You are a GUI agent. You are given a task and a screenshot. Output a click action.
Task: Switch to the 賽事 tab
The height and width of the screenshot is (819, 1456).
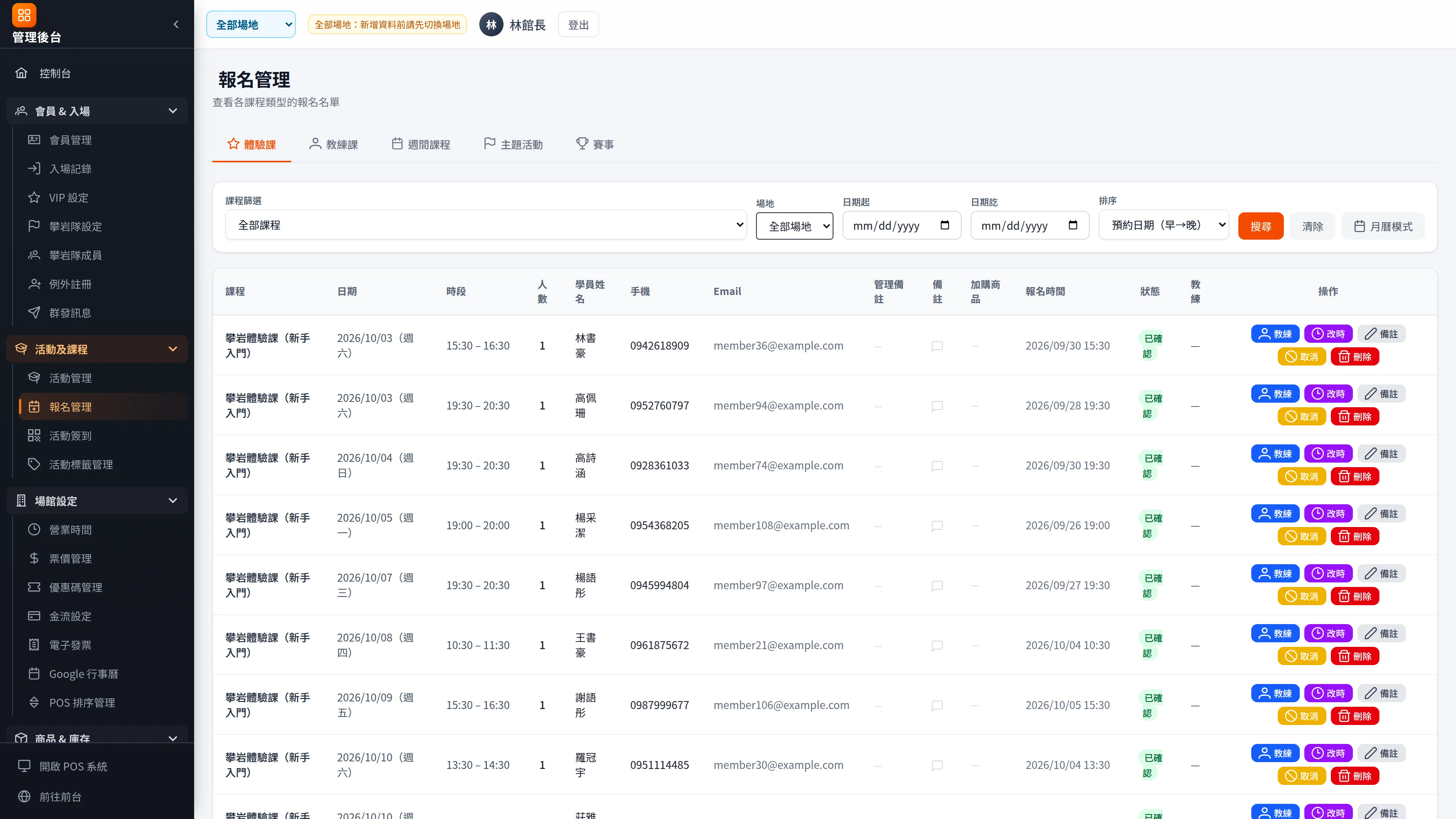click(x=595, y=144)
